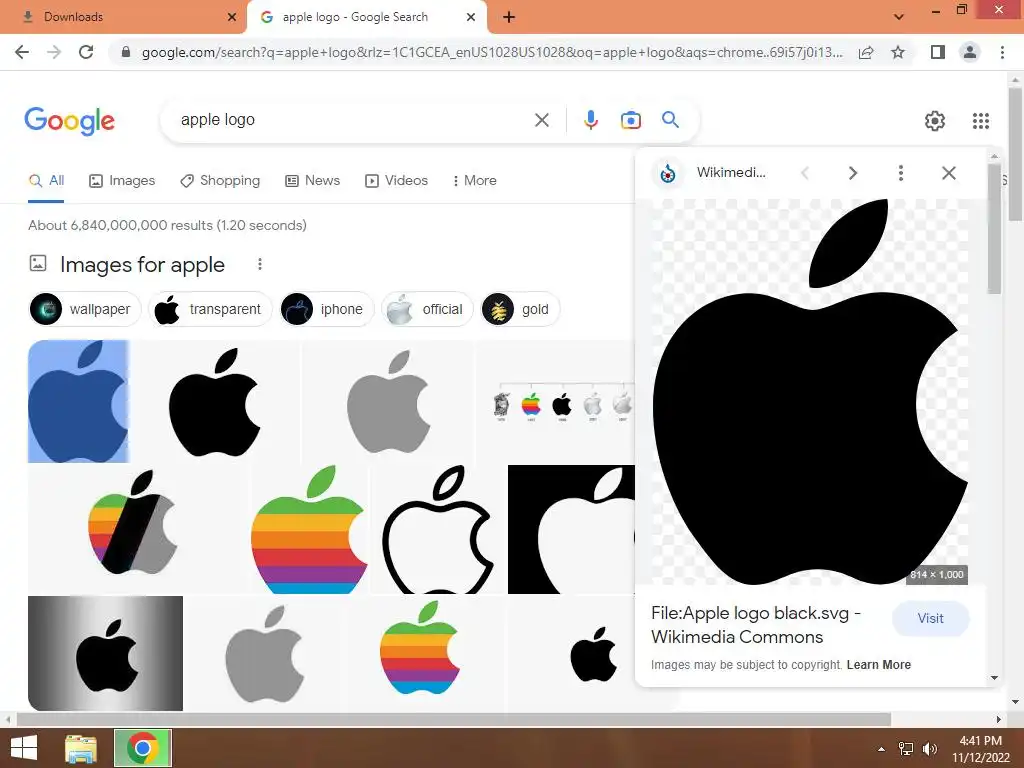Viewport: 1024px width, 768px height.
Task: Click the blue magnifier search button
Action: point(670,120)
